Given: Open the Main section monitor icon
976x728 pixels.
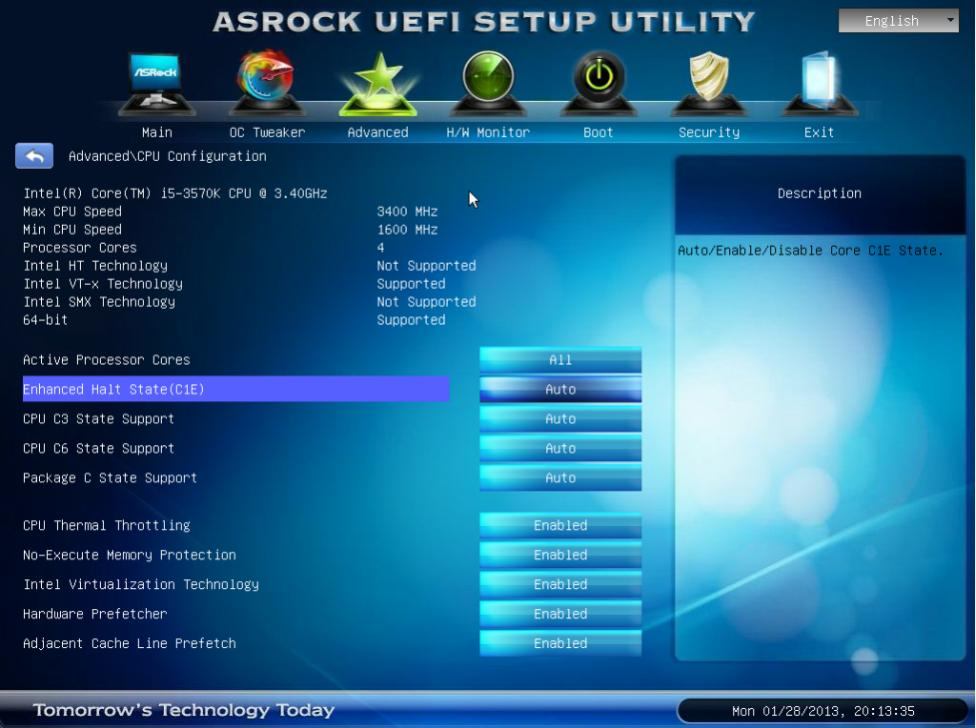Looking at the screenshot, I should click(x=156, y=84).
